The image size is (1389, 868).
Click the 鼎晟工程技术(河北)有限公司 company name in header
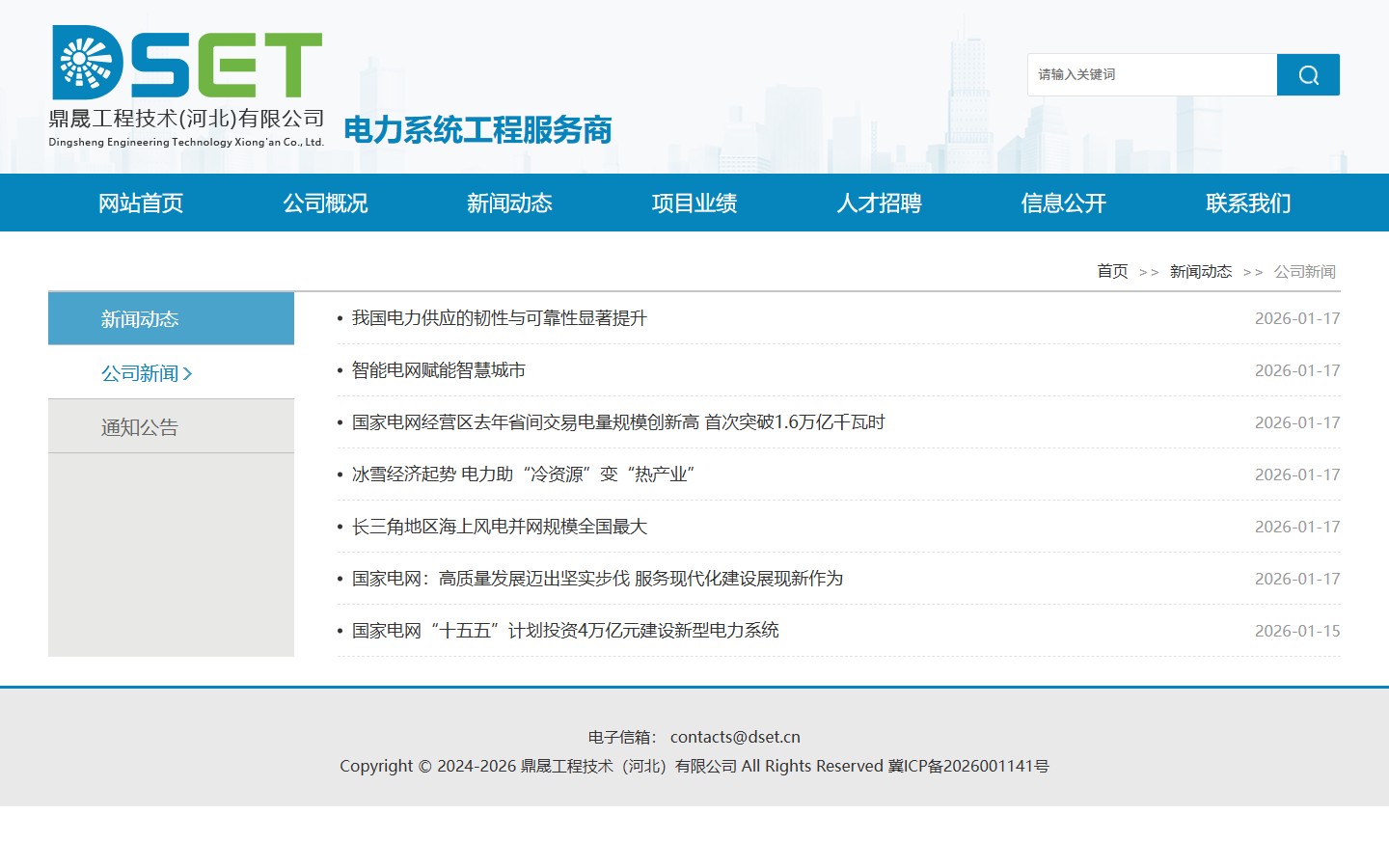(x=186, y=119)
